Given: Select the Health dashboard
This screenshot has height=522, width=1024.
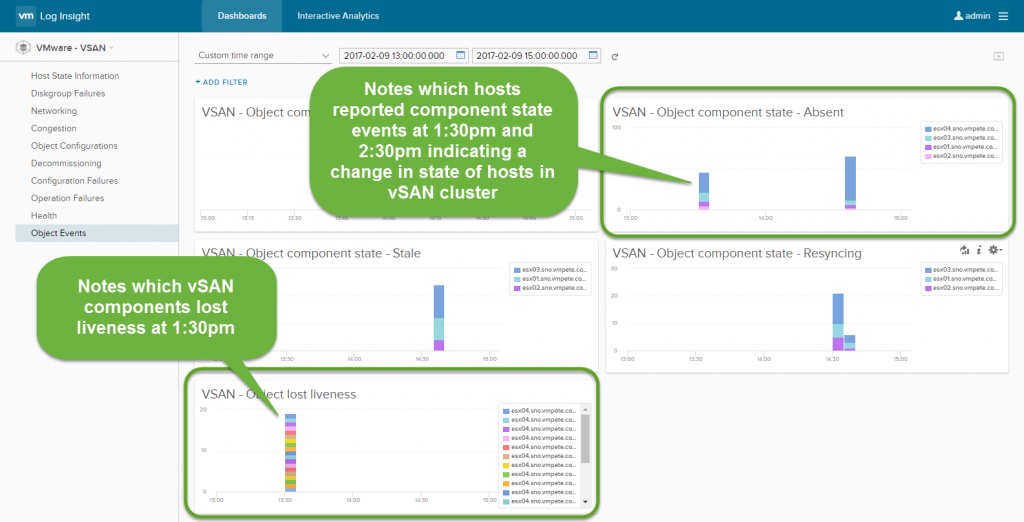Looking at the screenshot, I should point(43,216).
